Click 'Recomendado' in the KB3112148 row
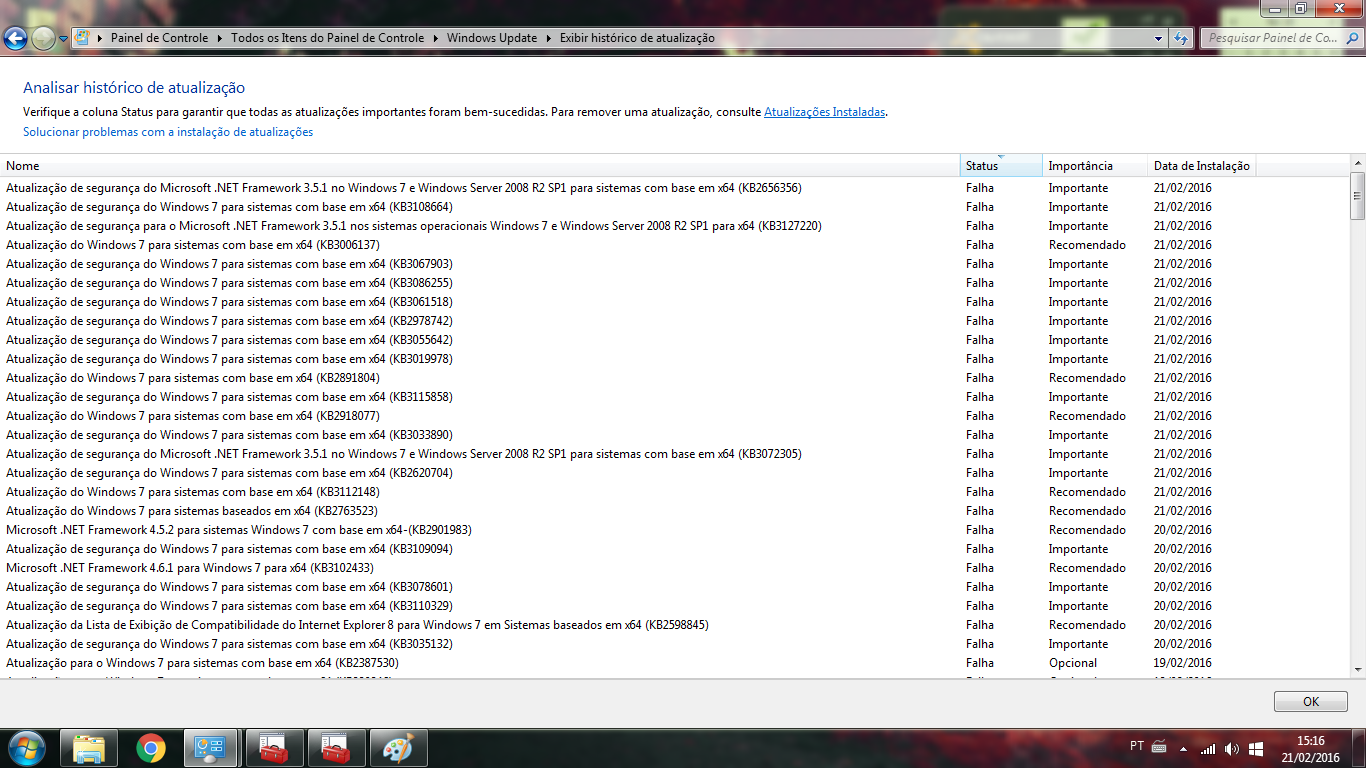Screen dimensions: 1366x768 (1087, 492)
